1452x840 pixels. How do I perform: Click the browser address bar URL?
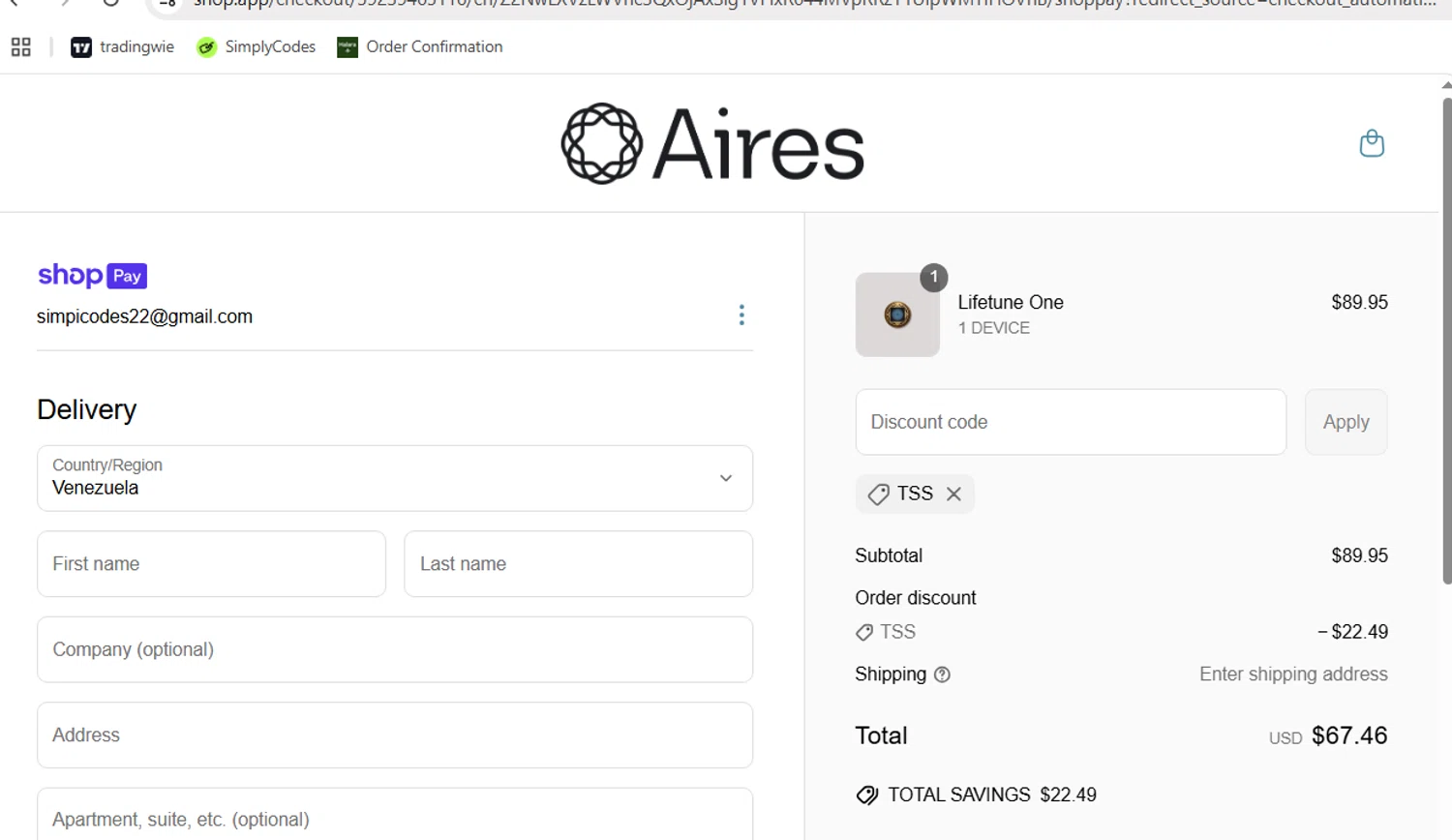[813, 4]
